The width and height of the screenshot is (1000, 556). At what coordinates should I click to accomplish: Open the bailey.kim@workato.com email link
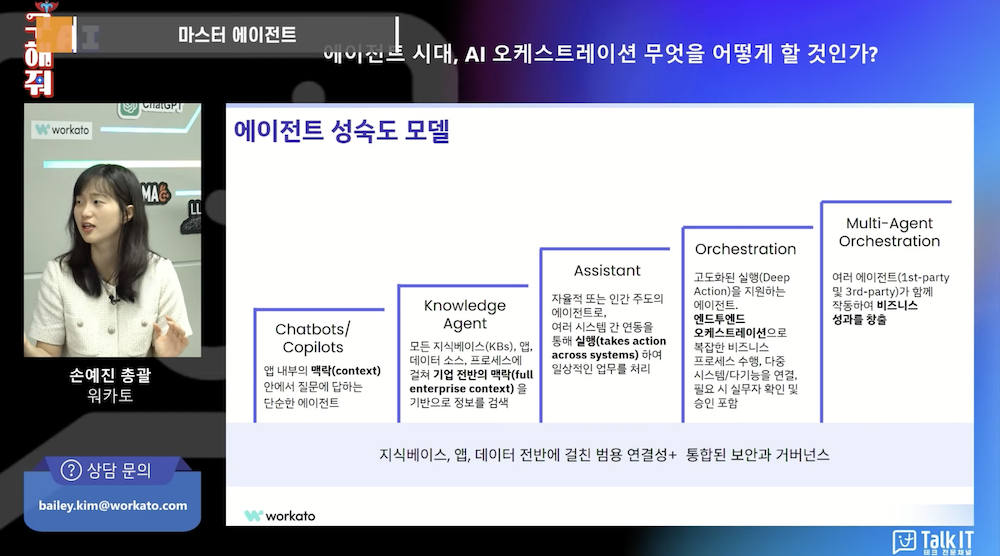113,505
